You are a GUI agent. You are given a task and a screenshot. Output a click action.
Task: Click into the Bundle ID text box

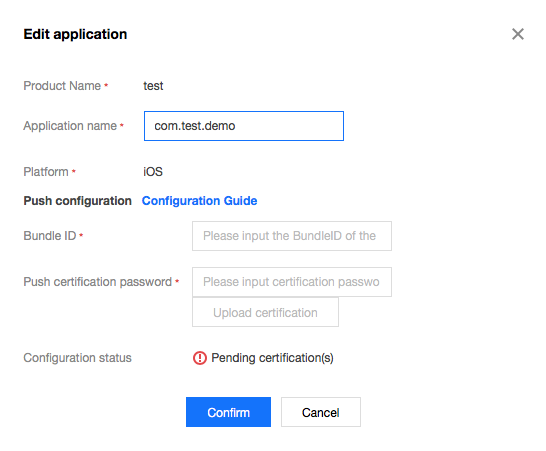coord(292,236)
